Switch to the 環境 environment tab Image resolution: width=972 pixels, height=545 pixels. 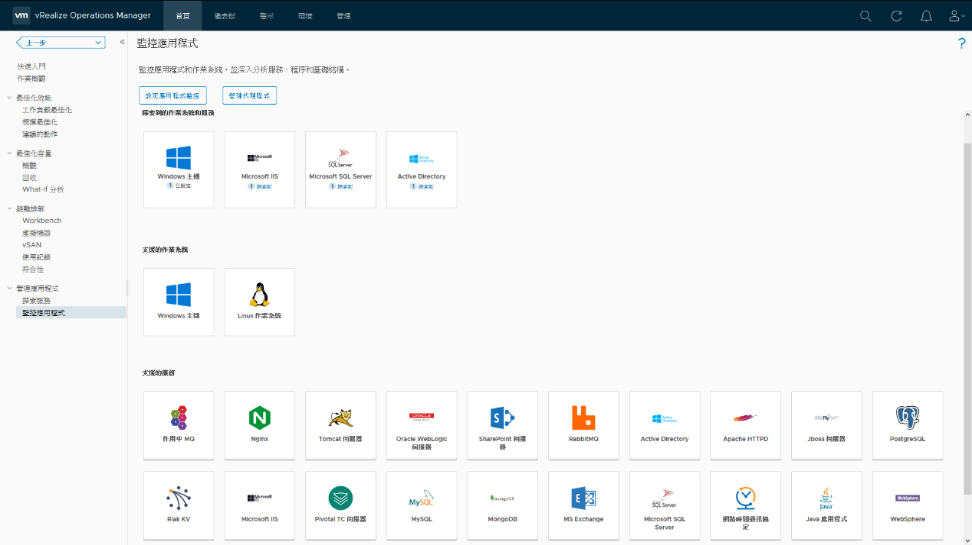pyautogui.click(x=305, y=16)
